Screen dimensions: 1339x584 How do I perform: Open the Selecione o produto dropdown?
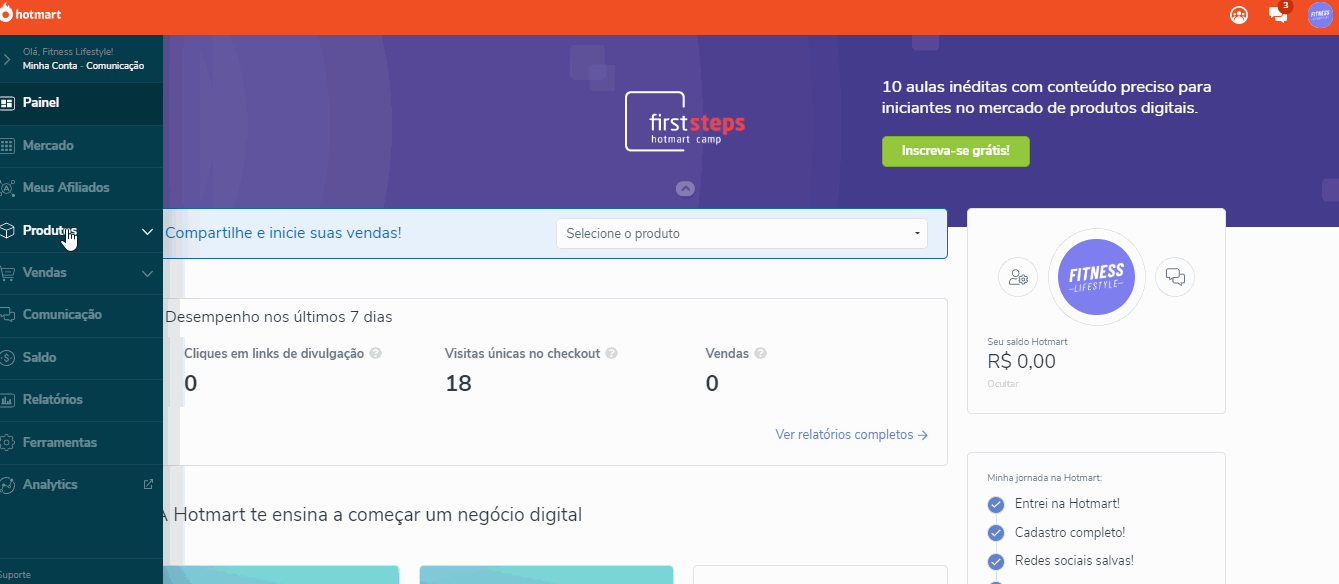(742, 233)
